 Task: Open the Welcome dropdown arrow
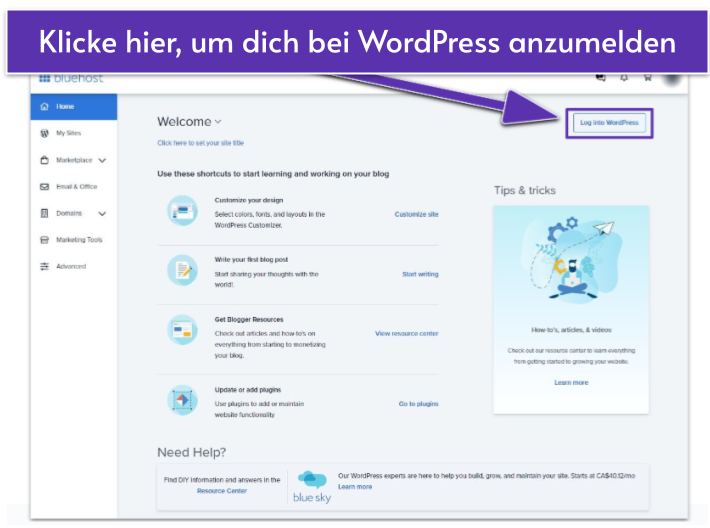pos(218,121)
